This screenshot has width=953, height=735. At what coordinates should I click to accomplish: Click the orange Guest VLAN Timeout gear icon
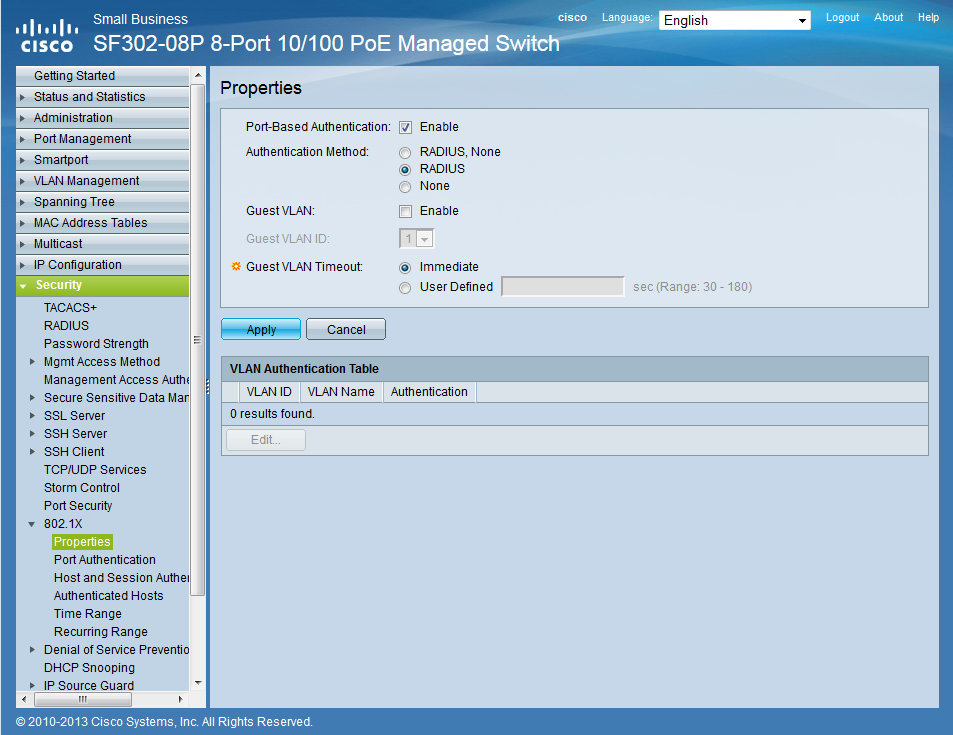[237, 267]
